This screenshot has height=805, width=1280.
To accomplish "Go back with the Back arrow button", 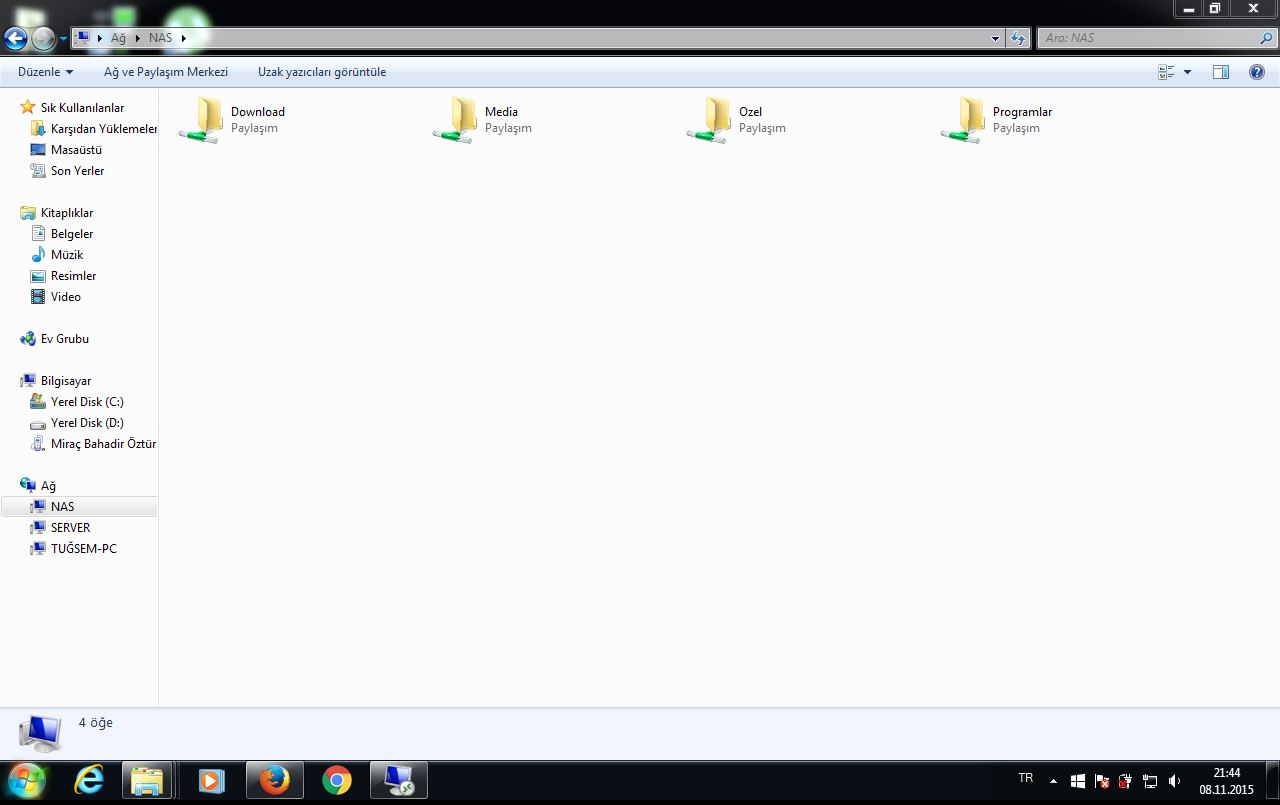I will tap(15, 38).
